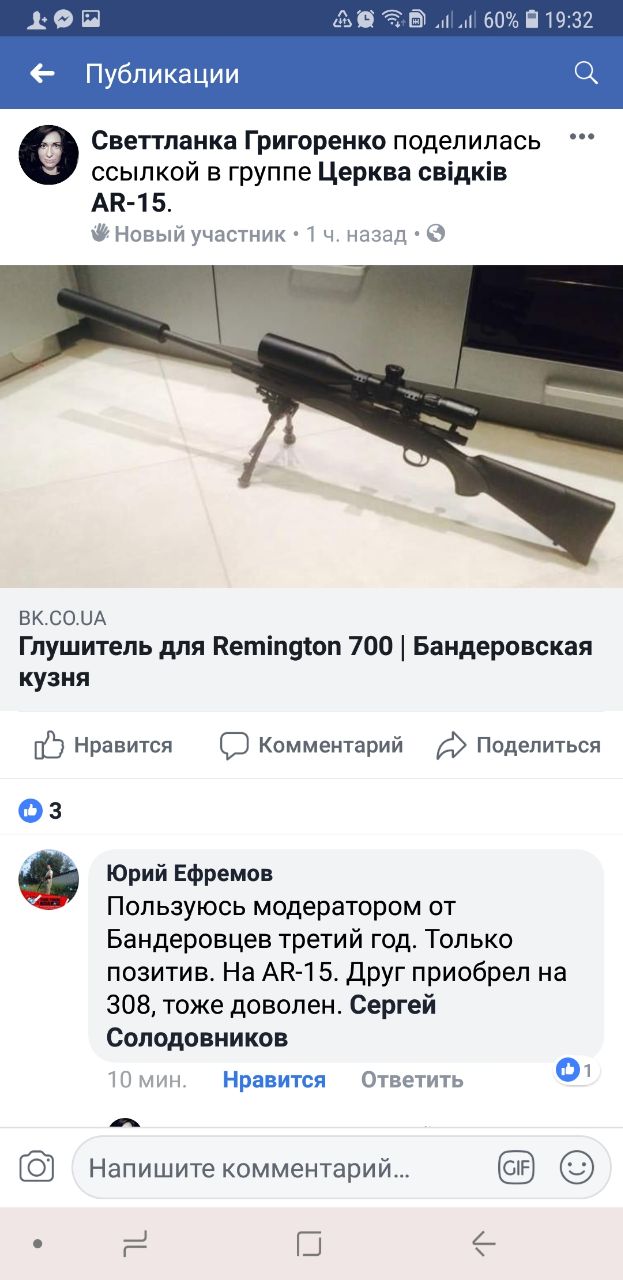Tap the Комментарий button
This screenshot has width=623, height=1280.
(x=311, y=745)
